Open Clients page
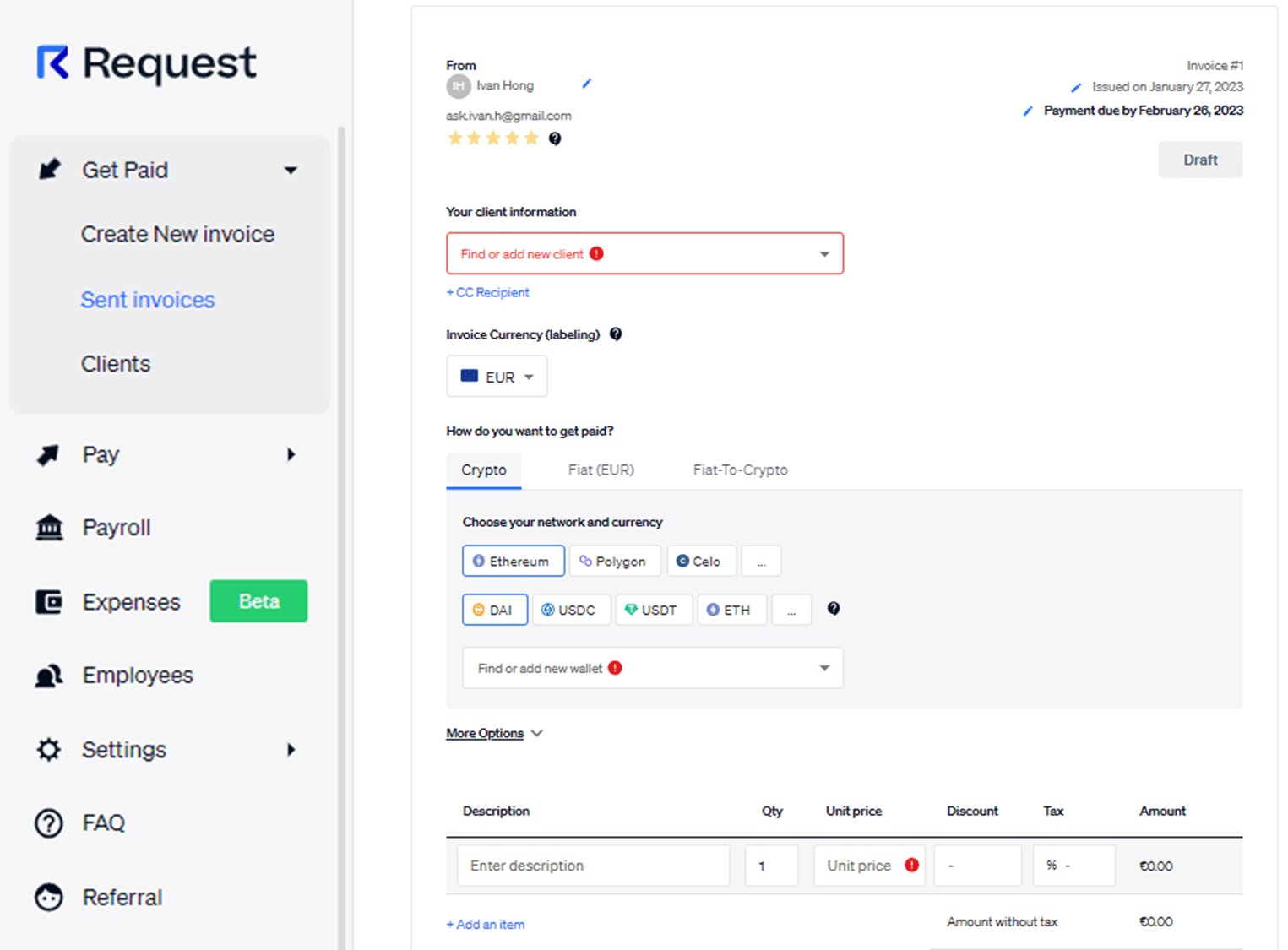Screen dimensions: 1288x950 pos(116,364)
